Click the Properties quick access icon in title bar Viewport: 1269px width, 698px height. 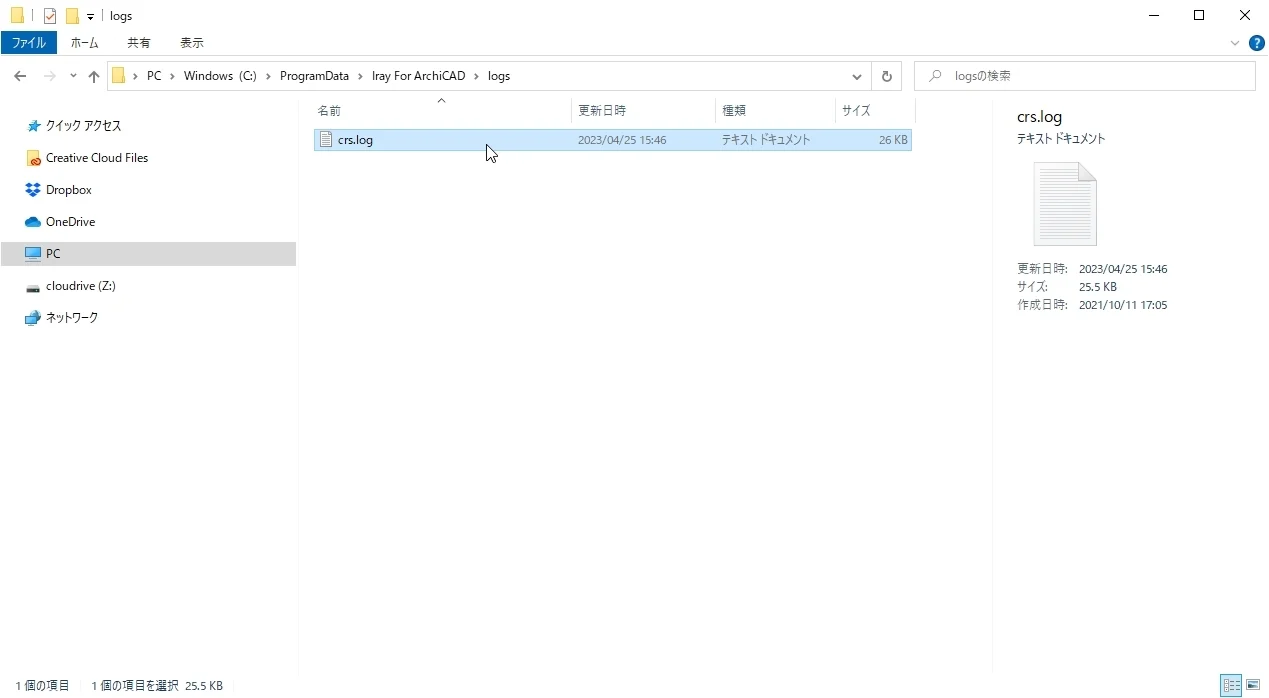[x=50, y=16]
